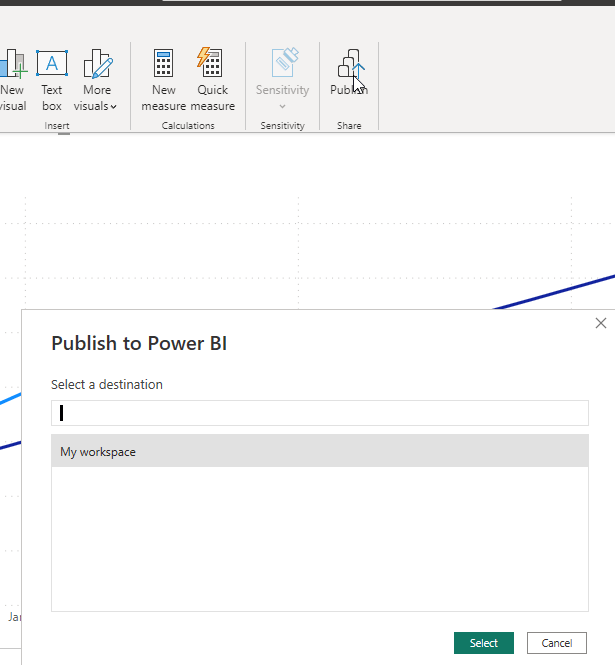Screen dimensions: 615x665
Task: Create a New measure
Action: pos(164,80)
